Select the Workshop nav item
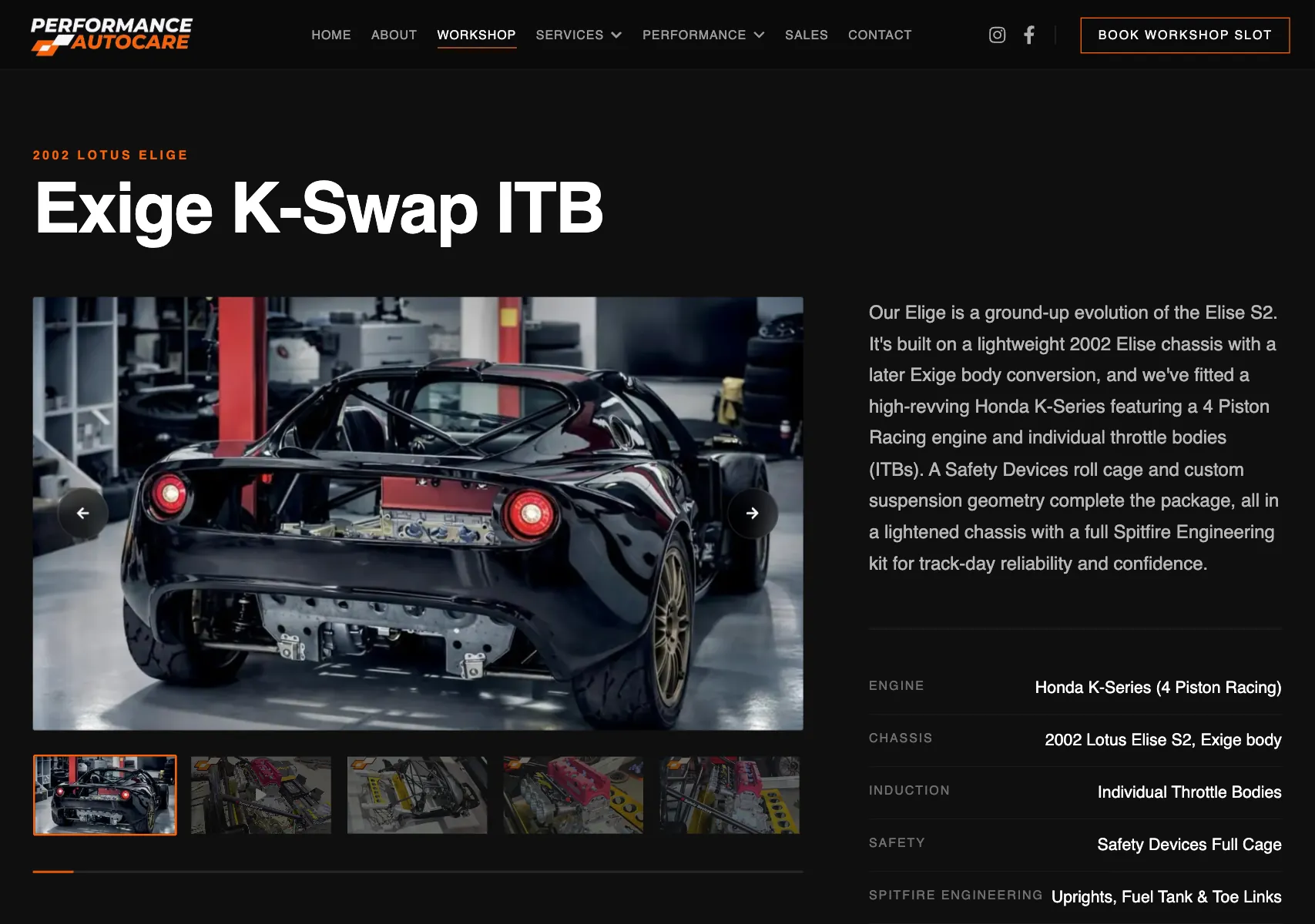 pos(476,35)
